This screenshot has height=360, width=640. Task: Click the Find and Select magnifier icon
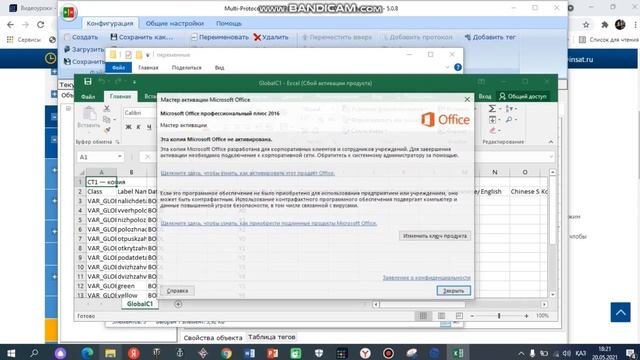click(x=509, y=120)
